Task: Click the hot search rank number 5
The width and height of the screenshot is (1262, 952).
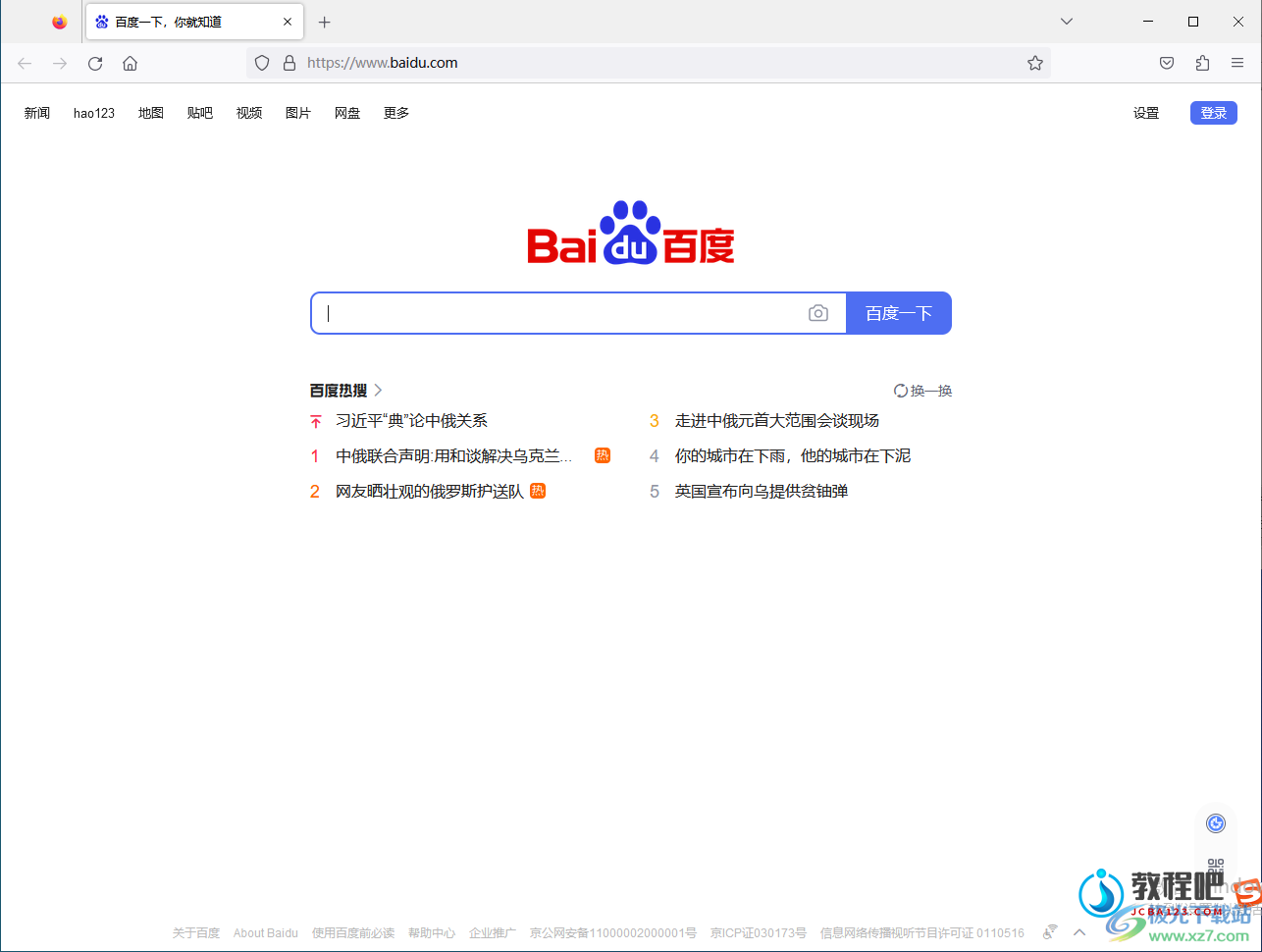Action: coord(655,492)
